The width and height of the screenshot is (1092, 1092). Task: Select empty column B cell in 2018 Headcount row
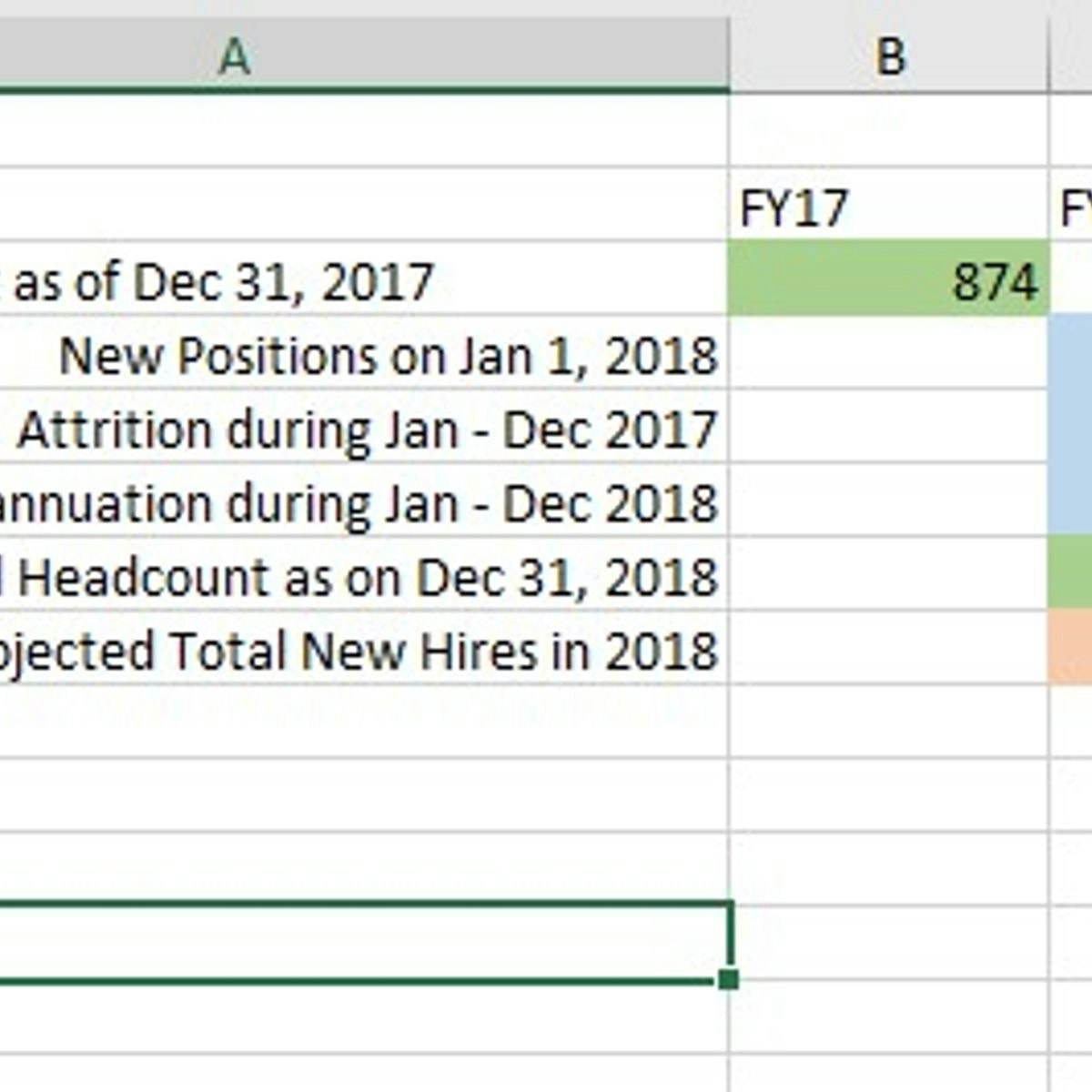click(x=887, y=575)
